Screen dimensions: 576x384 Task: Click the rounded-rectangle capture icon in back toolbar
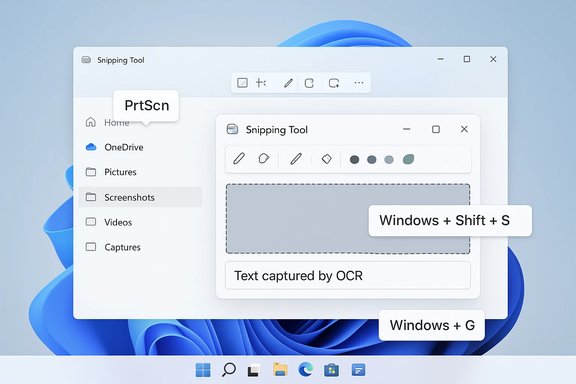(x=334, y=83)
